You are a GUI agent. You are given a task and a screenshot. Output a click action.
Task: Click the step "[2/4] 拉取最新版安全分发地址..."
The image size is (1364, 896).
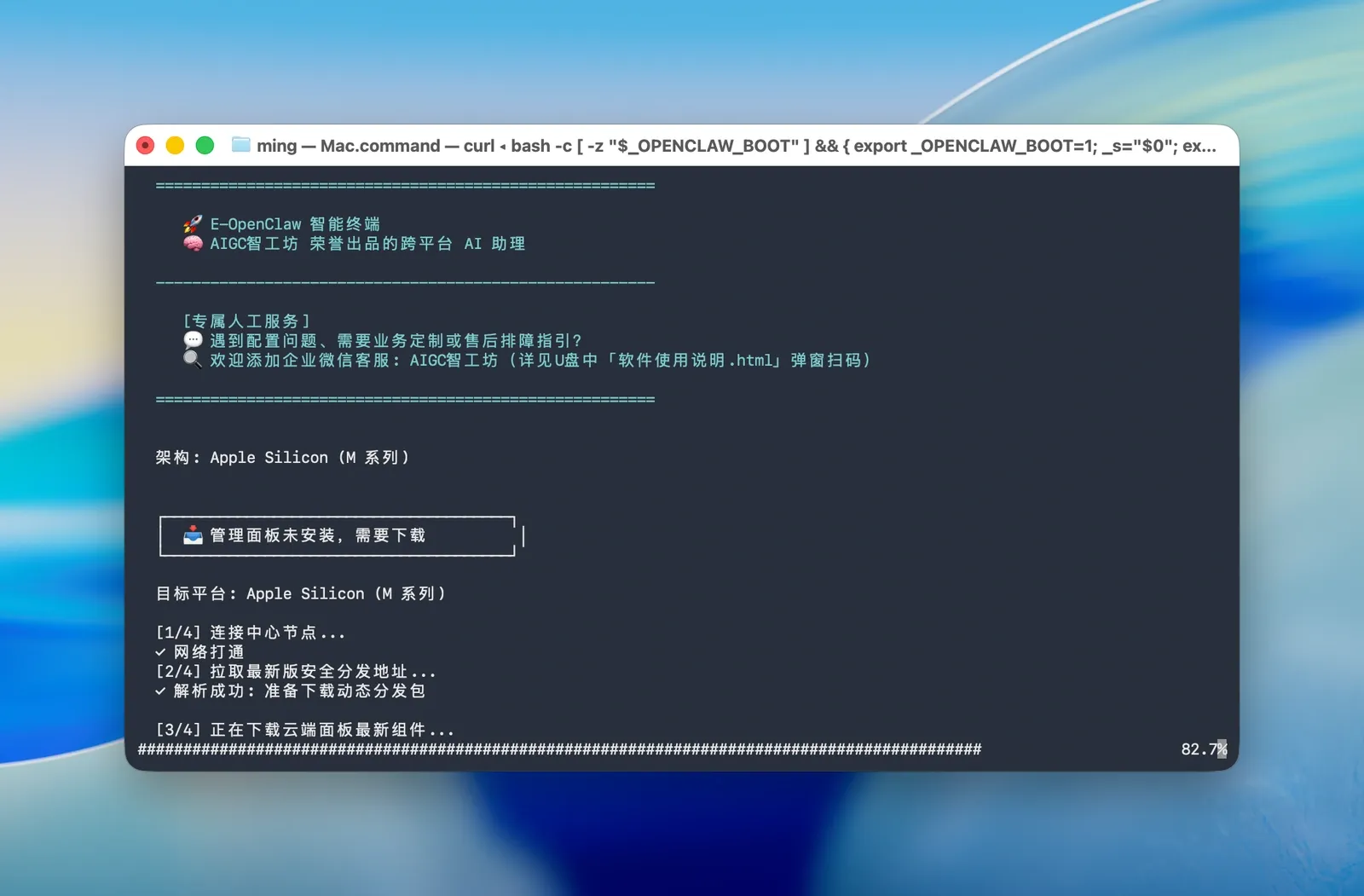click(x=296, y=672)
